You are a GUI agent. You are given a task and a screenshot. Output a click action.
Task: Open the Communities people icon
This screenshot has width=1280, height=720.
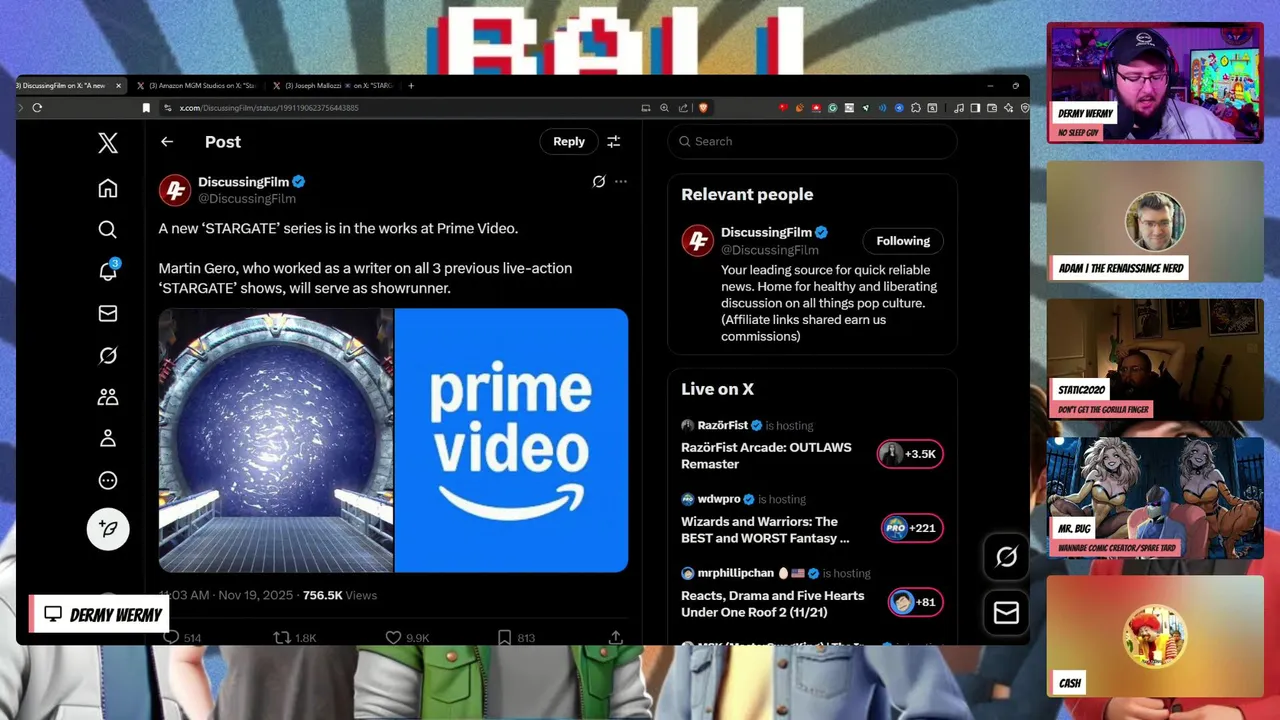(x=108, y=397)
